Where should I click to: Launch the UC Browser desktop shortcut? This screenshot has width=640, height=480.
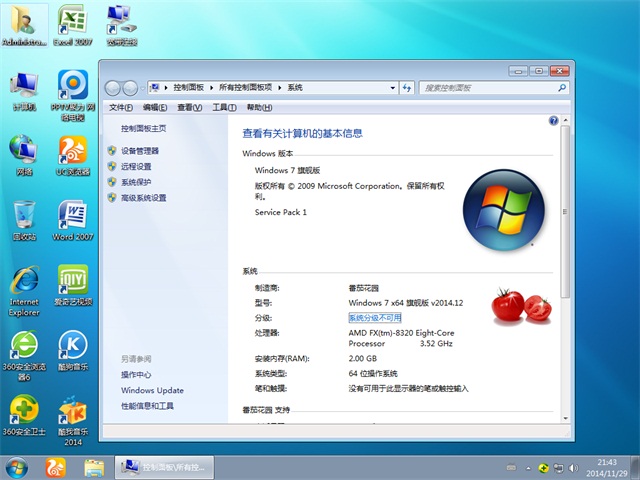tap(73, 156)
